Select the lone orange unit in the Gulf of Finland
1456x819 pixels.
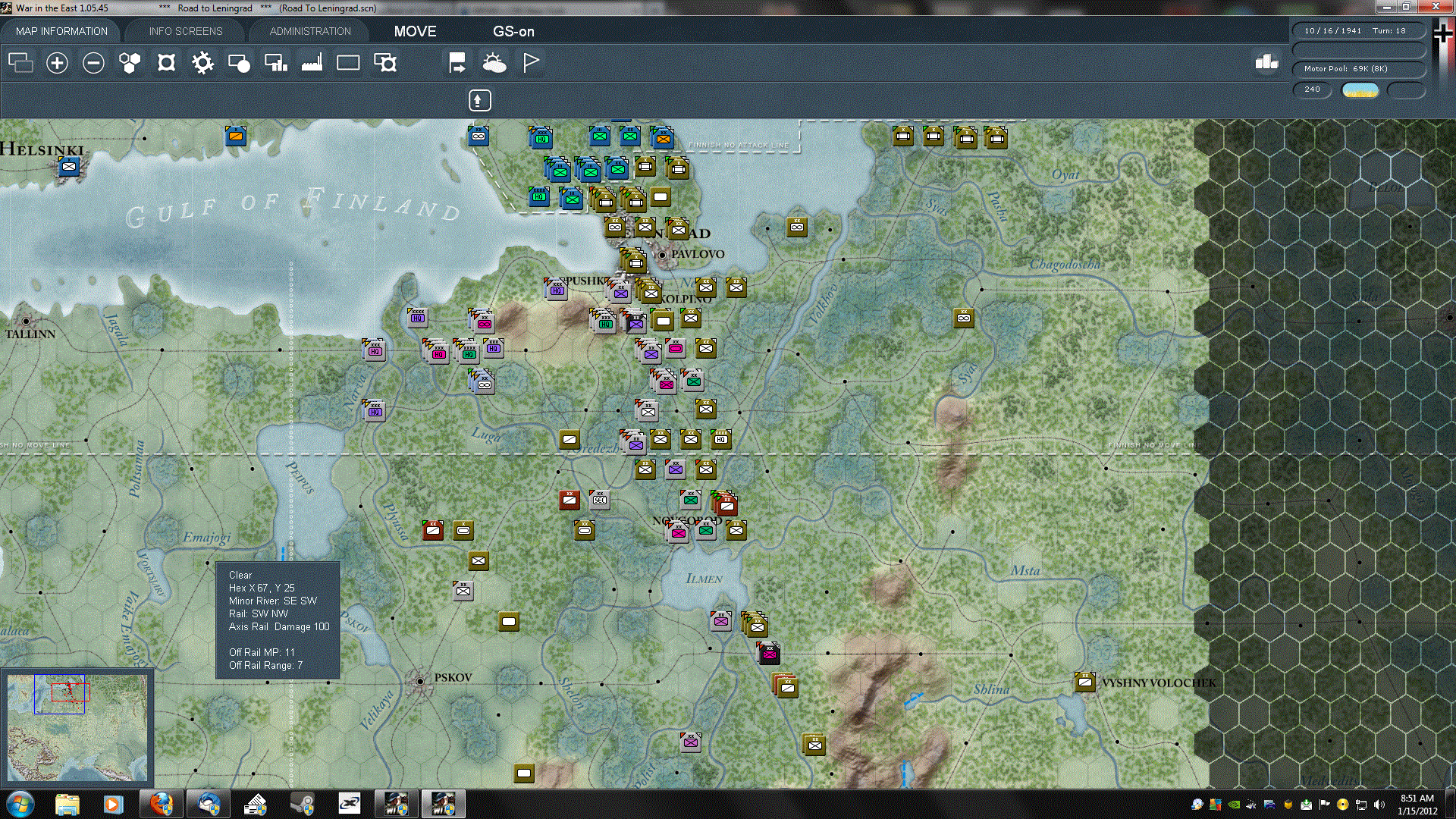pos(236,136)
